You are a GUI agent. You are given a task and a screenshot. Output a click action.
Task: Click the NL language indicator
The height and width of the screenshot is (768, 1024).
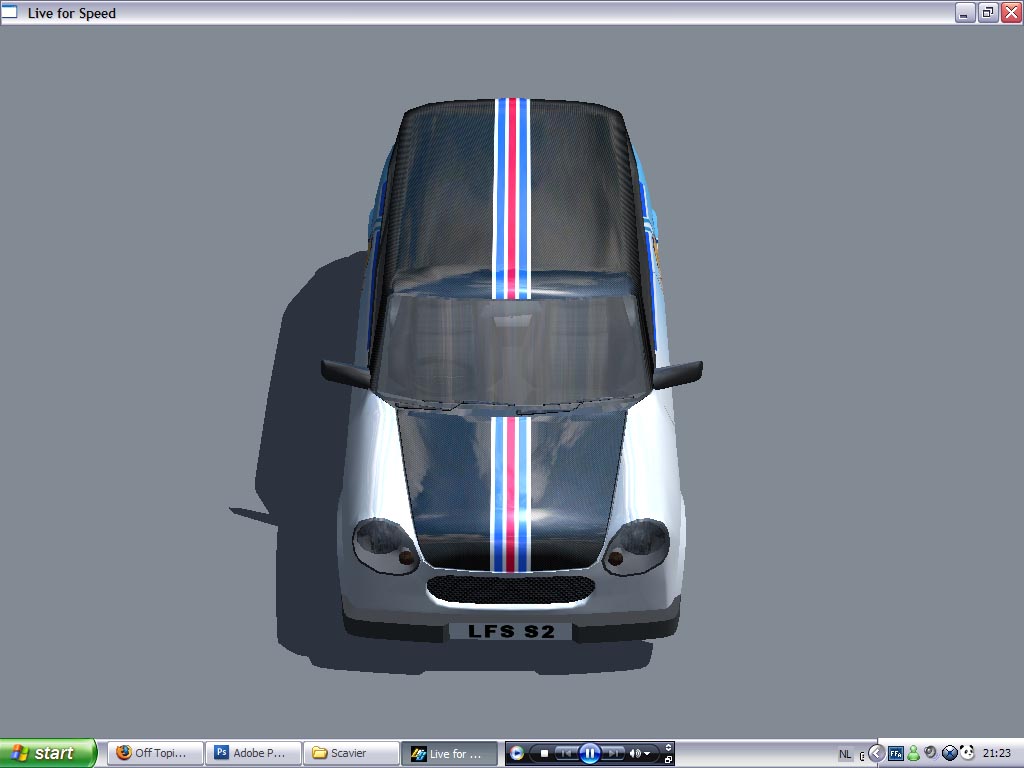(x=845, y=754)
